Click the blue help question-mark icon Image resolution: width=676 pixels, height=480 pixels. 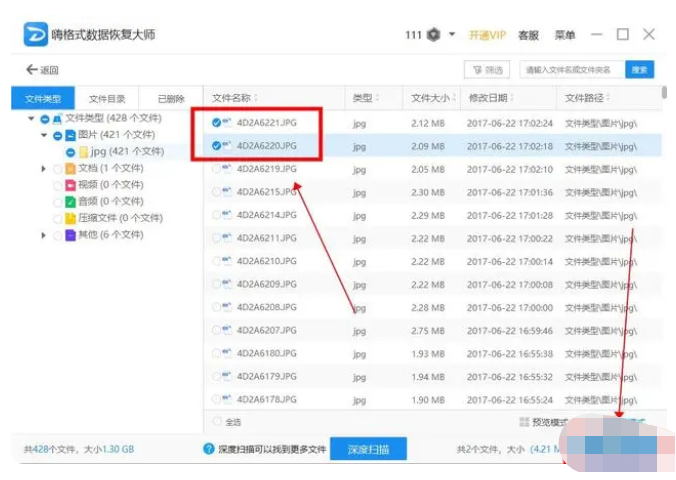click(209, 450)
